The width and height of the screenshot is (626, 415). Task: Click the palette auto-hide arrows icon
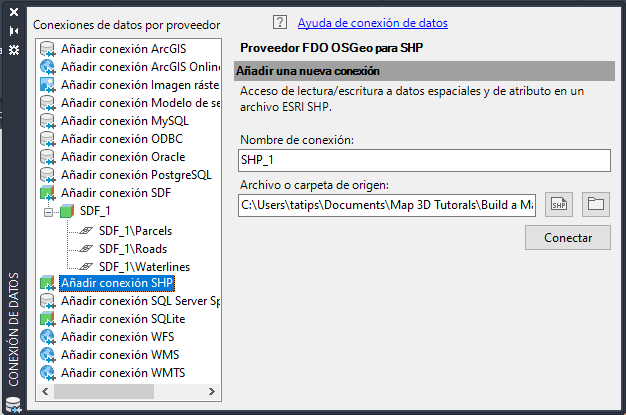(x=13, y=31)
